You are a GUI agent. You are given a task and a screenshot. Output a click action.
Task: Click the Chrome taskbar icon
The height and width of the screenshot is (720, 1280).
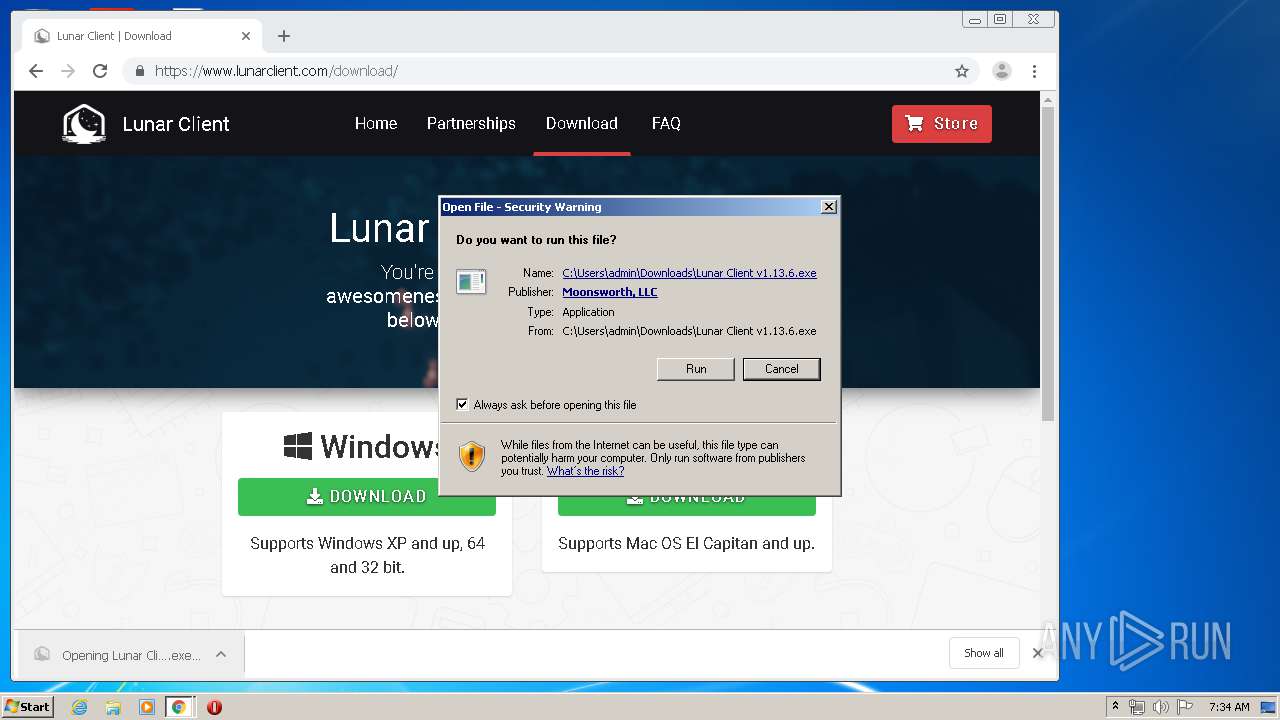pos(179,707)
